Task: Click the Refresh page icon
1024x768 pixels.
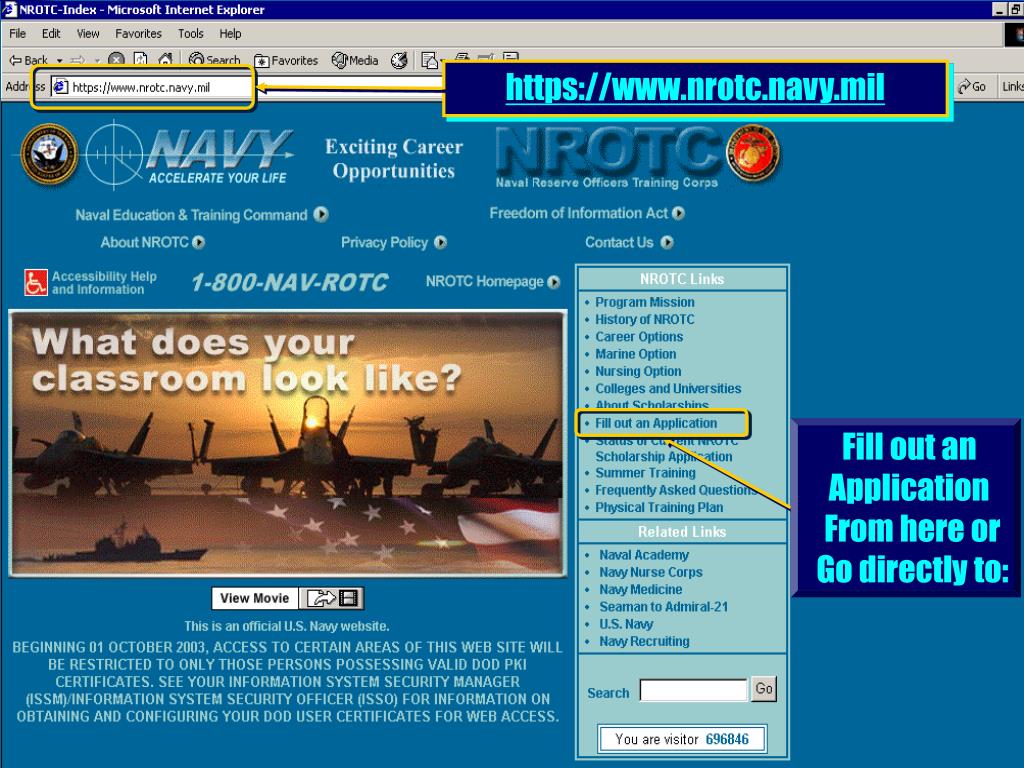Action: 140,60
